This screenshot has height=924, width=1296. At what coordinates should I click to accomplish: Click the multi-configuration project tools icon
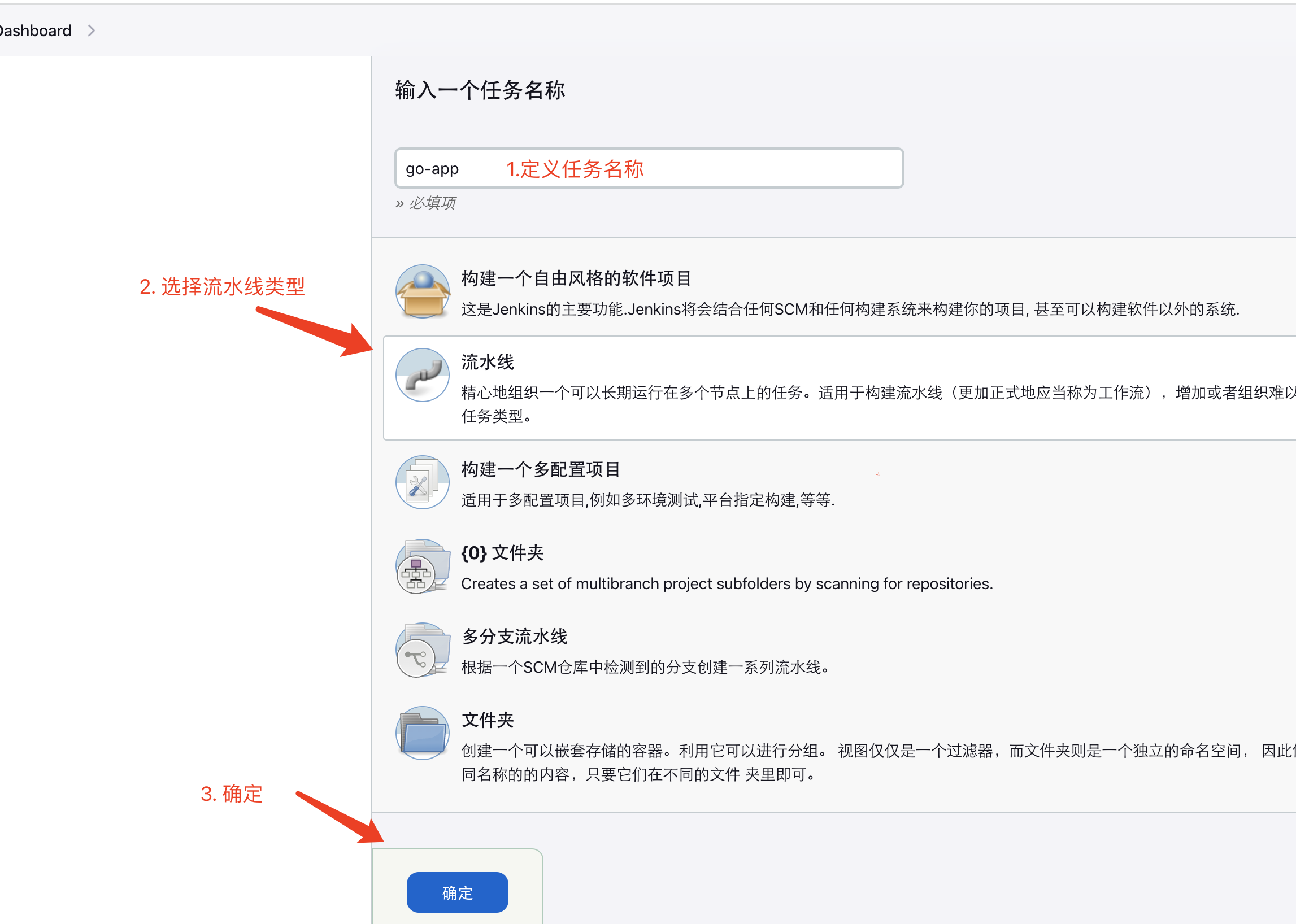click(x=423, y=482)
